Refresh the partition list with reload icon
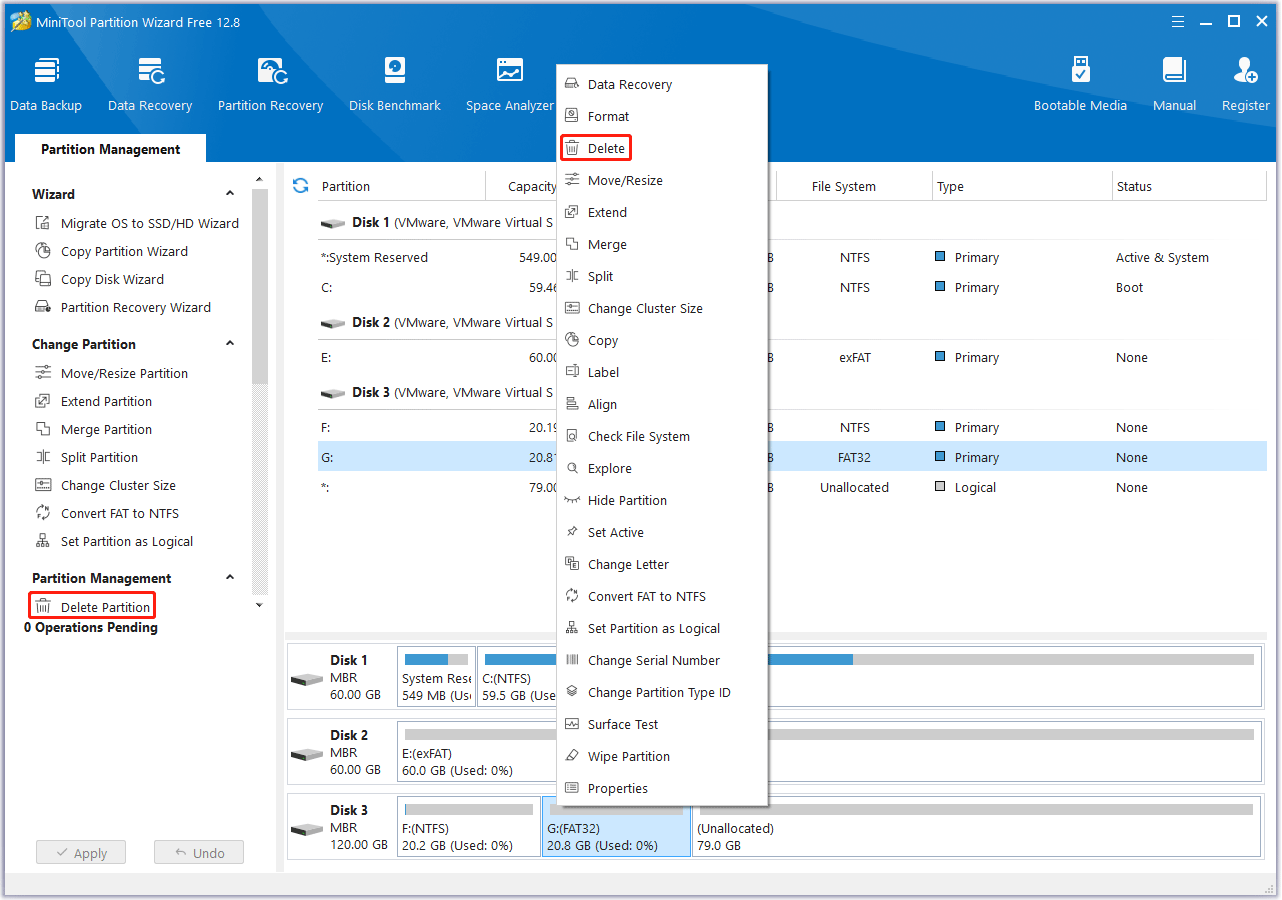This screenshot has height=900, width=1282. point(300,186)
